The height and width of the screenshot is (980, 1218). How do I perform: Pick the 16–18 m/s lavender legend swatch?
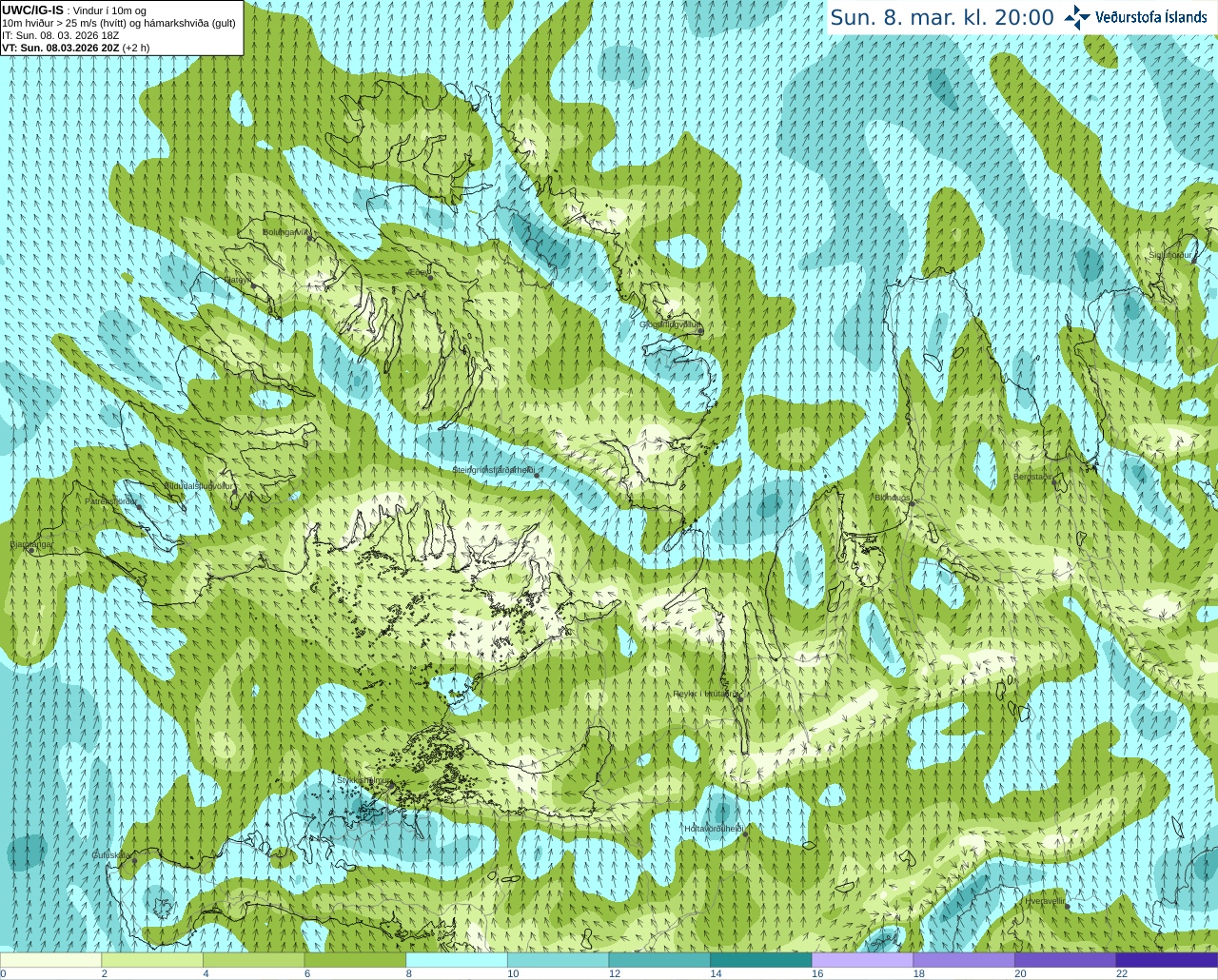click(x=863, y=960)
